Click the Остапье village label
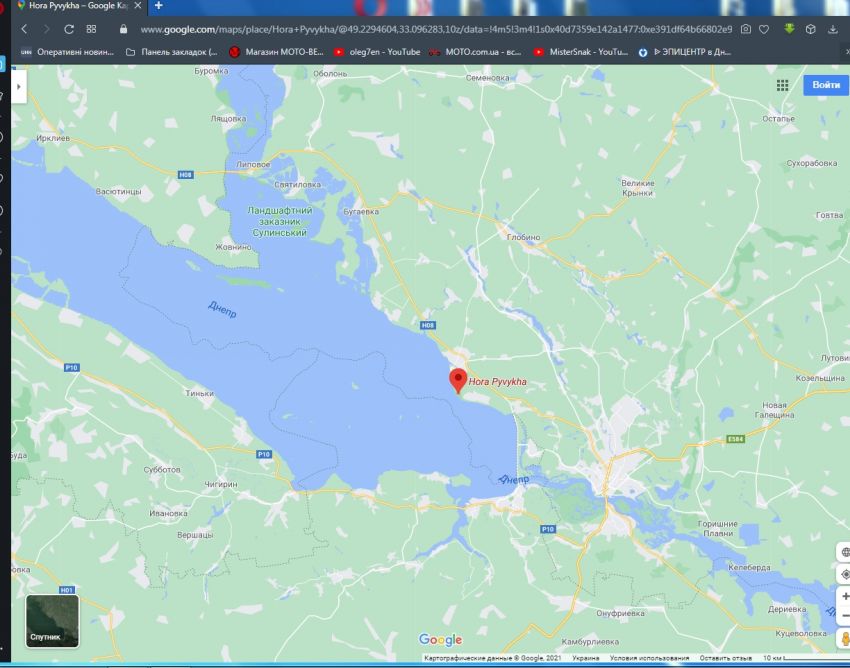850x668 pixels. coord(778,118)
